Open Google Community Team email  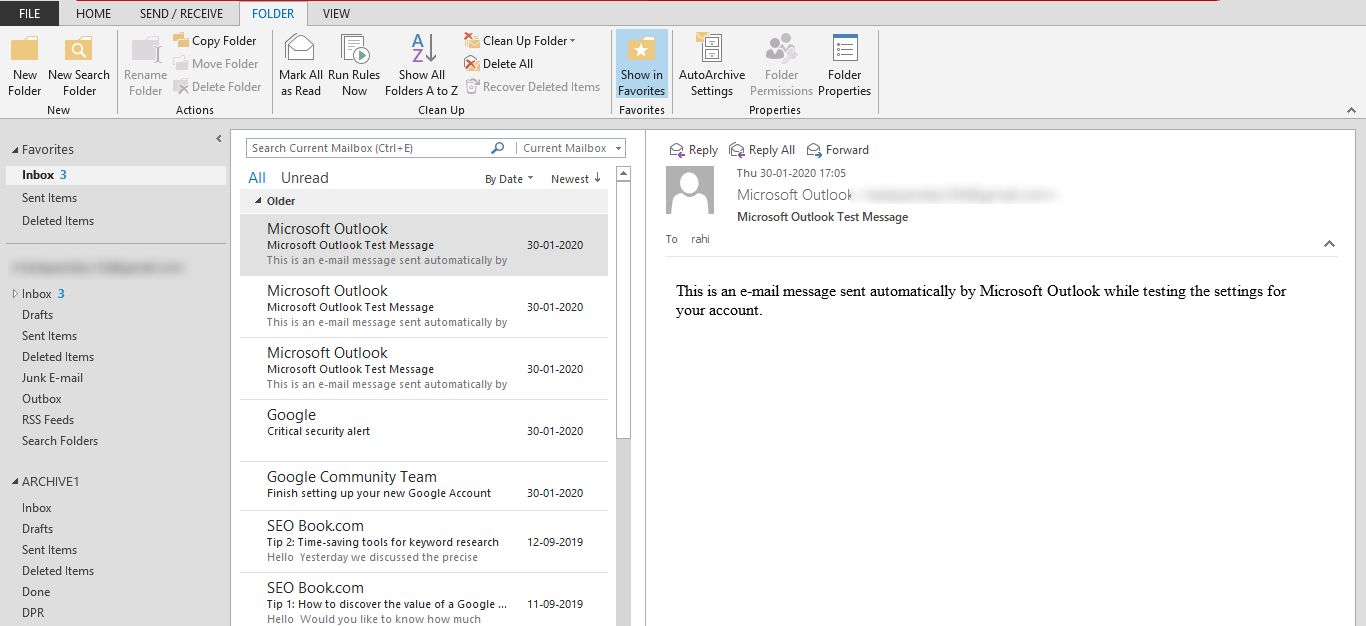pos(424,486)
